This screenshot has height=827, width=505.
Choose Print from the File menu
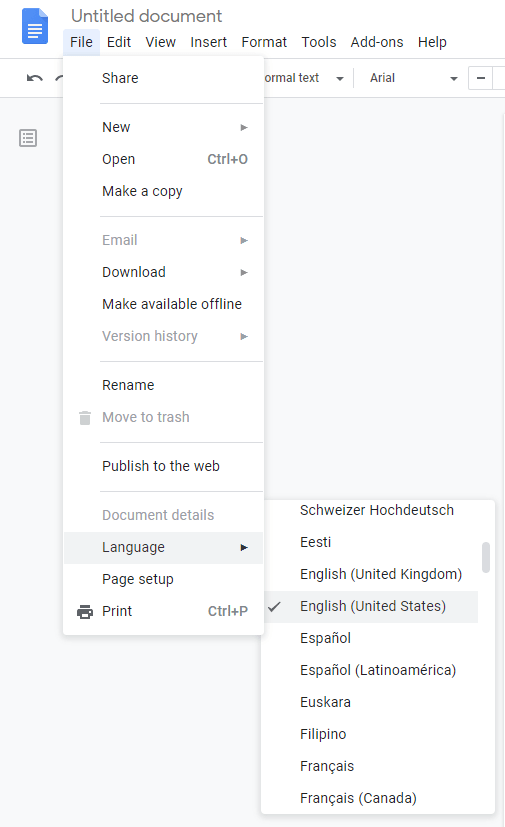163,611
